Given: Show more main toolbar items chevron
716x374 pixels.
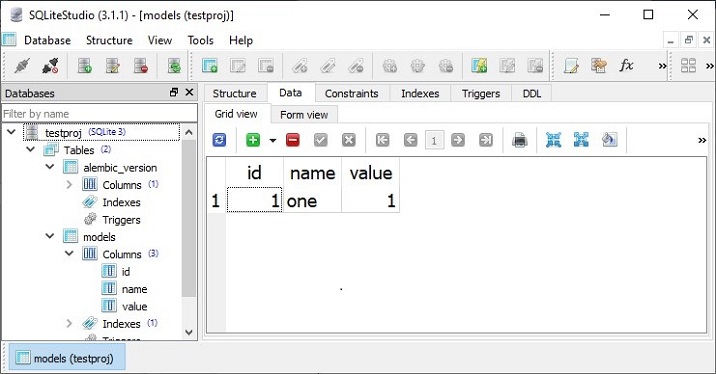Looking at the screenshot, I should (663, 66).
